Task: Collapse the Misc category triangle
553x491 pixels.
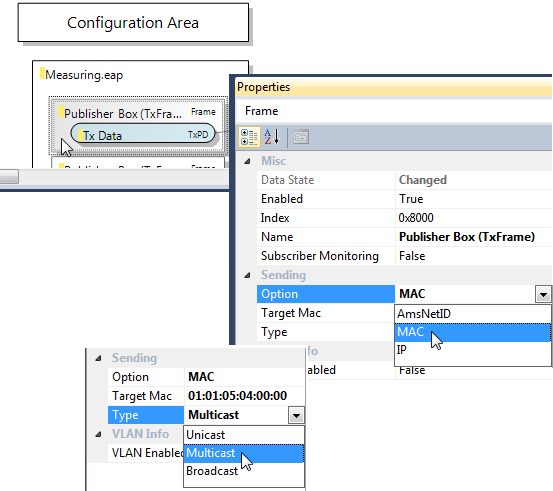Action: click(247, 161)
